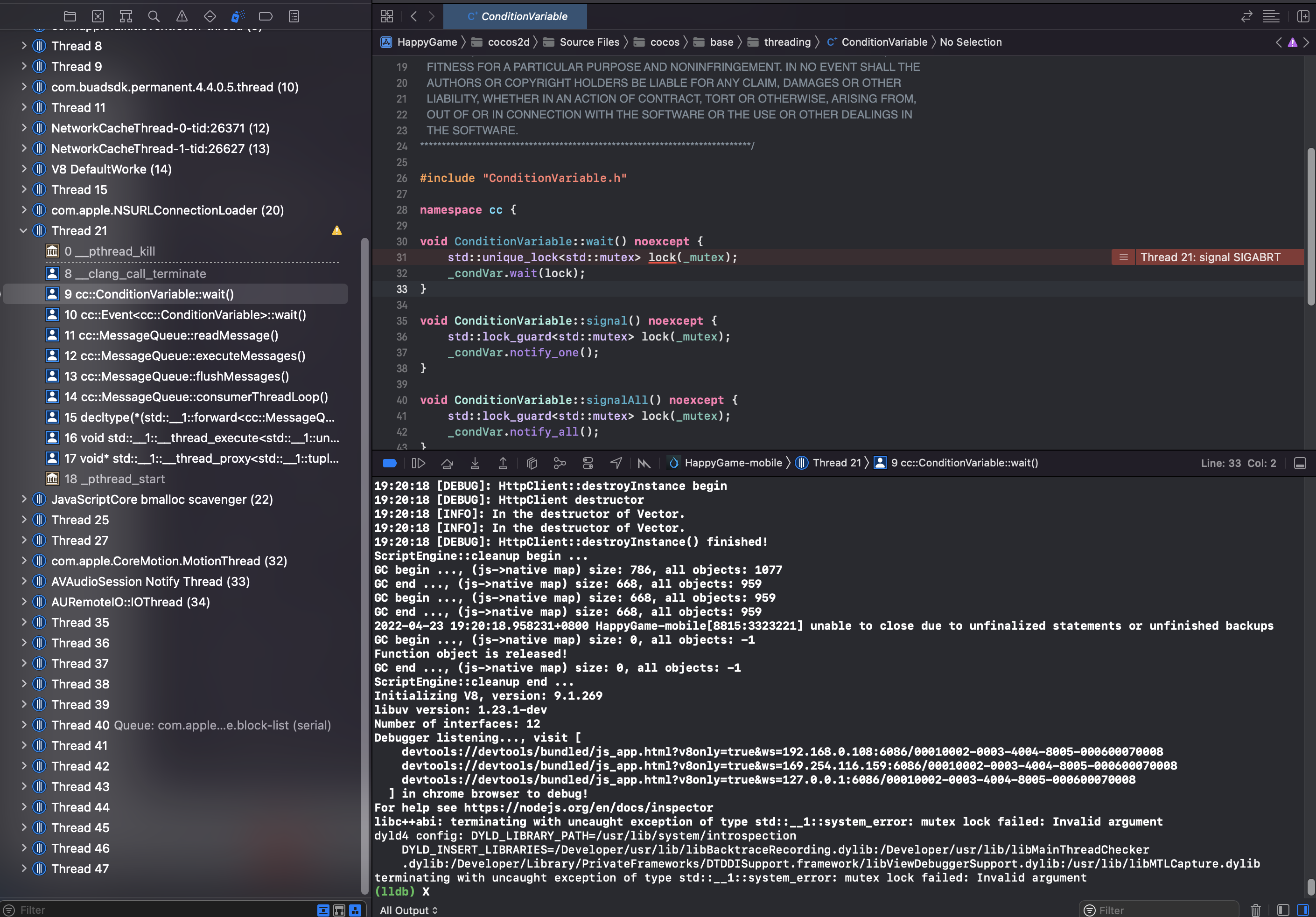Image resolution: width=1316 pixels, height=917 pixels.
Task: Toggle variables view pane visibility
Action: pyautogui.click(x=1283, y=910)
